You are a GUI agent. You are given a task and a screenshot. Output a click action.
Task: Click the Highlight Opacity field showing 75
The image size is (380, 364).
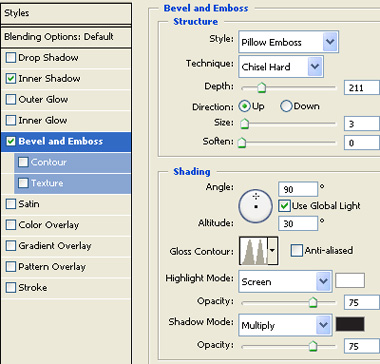coord(362,303)
